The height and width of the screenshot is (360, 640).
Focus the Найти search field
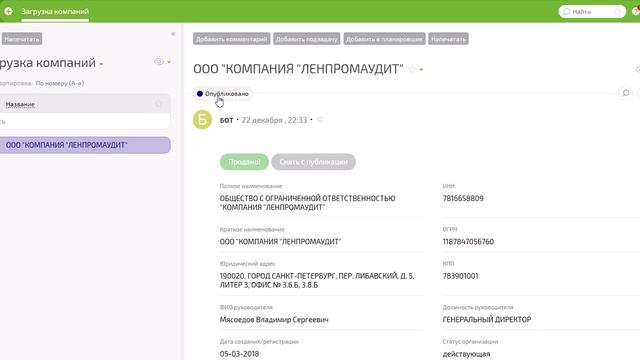[x=591, y=12]
